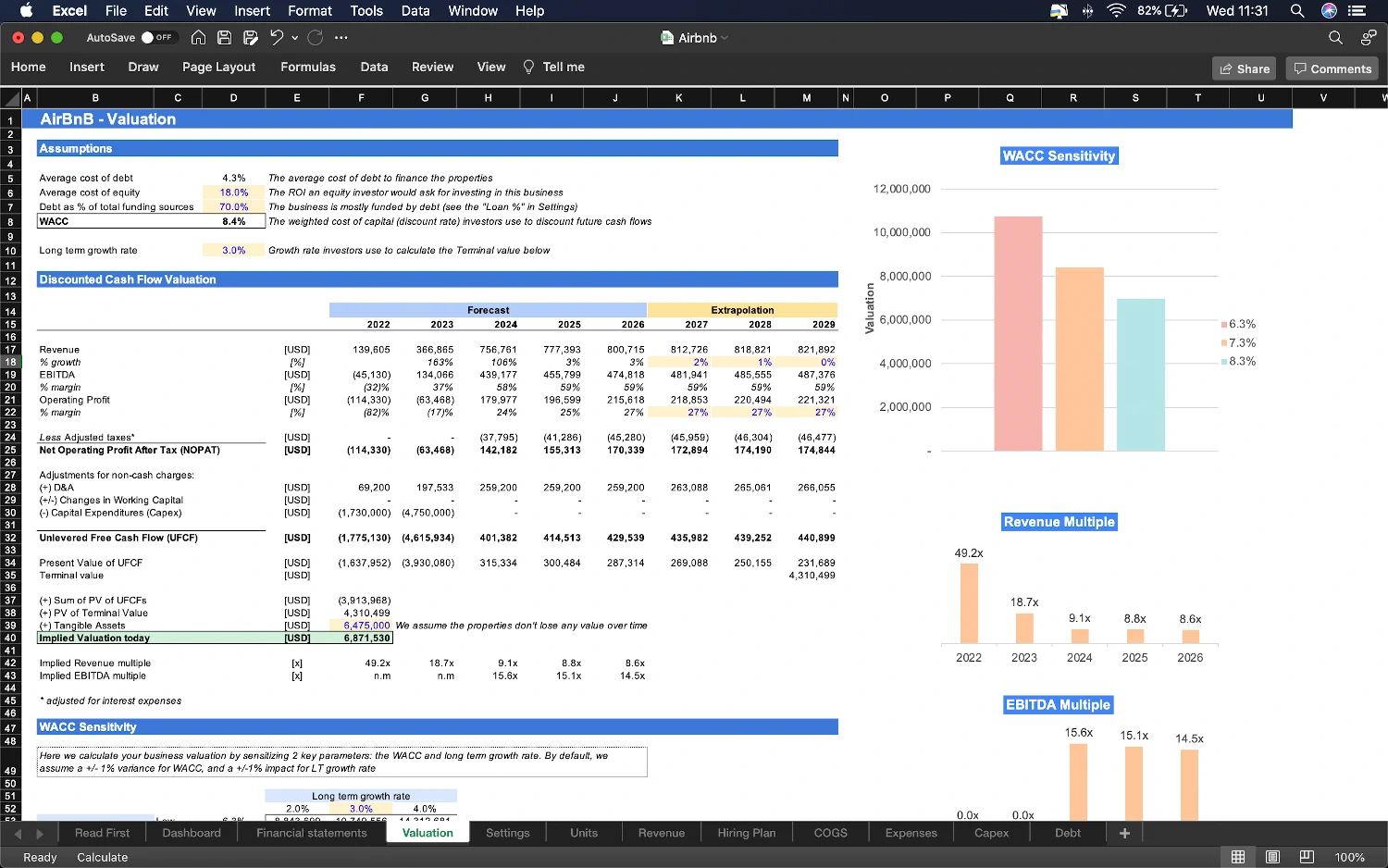Expand the Undo history dropdown arrow
Image resolution: width=1388 pixels, height=868 pixels.
pyautogui.click(x=294, y=38)
